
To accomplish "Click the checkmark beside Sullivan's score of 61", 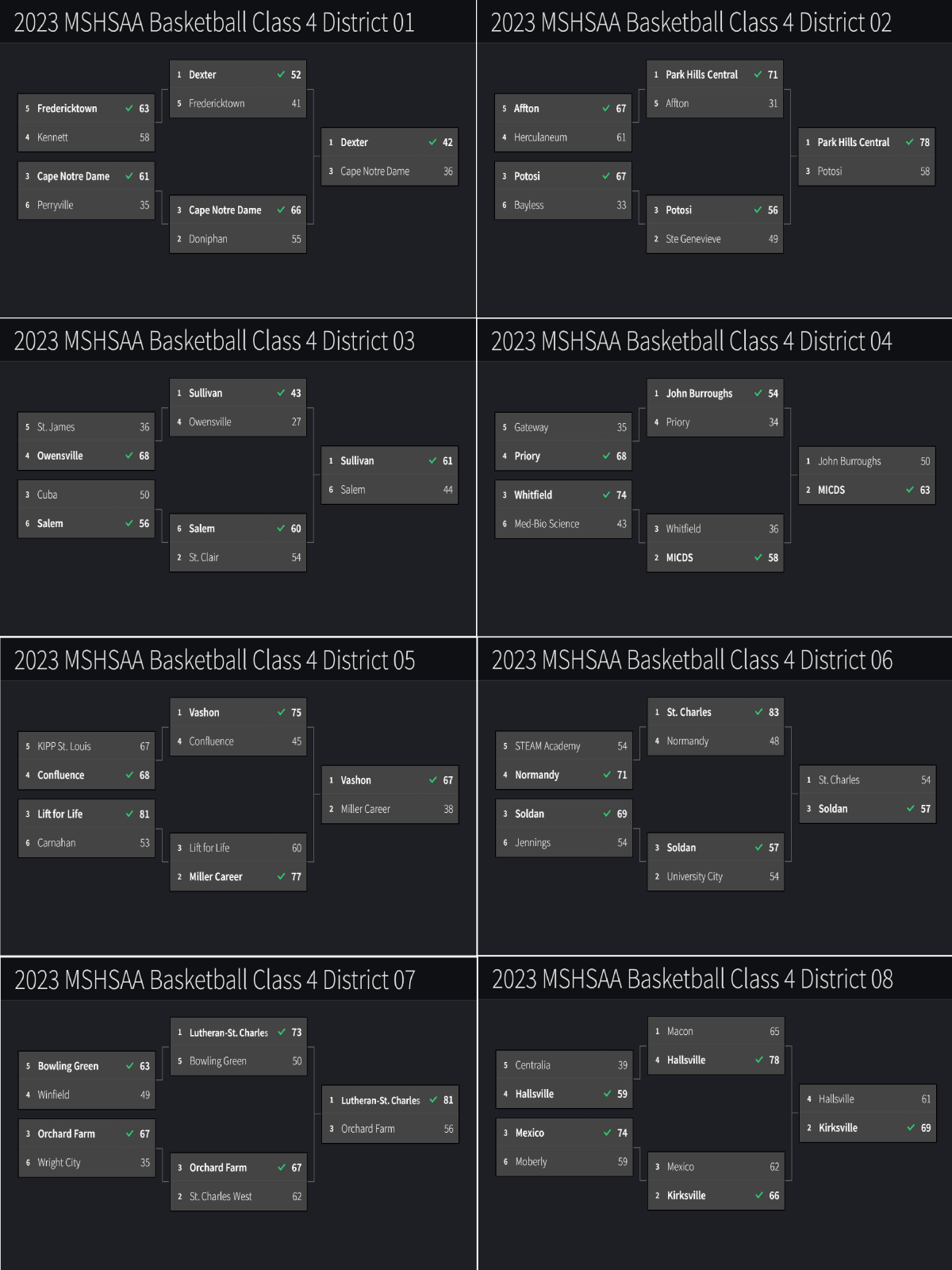I will coord(432,460).
